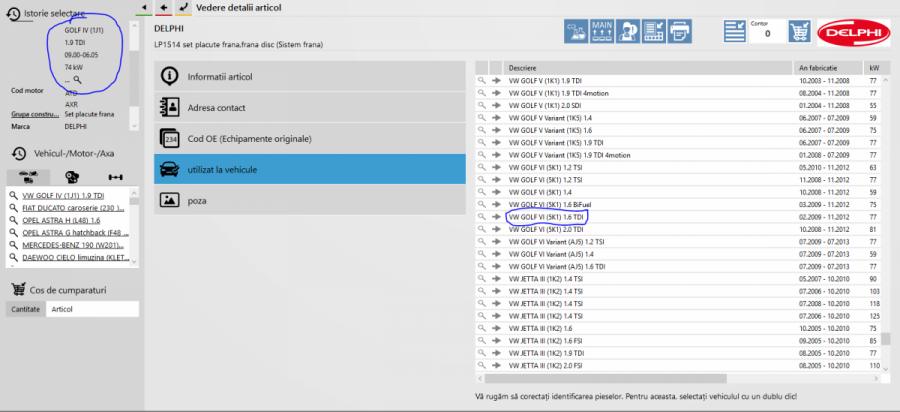
Task: Click the MAIN toolbar icon
Action: (603, 30)
